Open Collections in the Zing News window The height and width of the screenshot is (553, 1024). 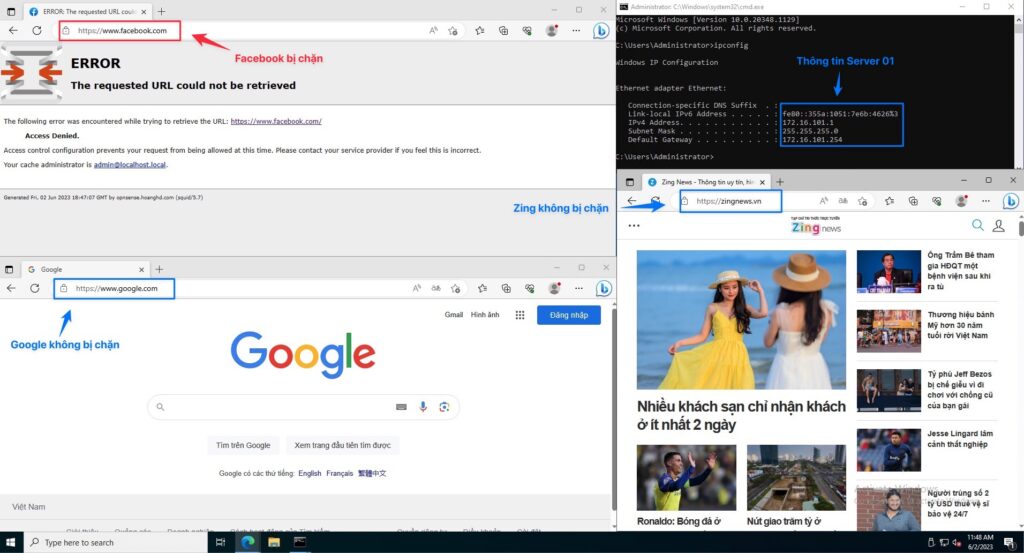[x=913, y=201]
